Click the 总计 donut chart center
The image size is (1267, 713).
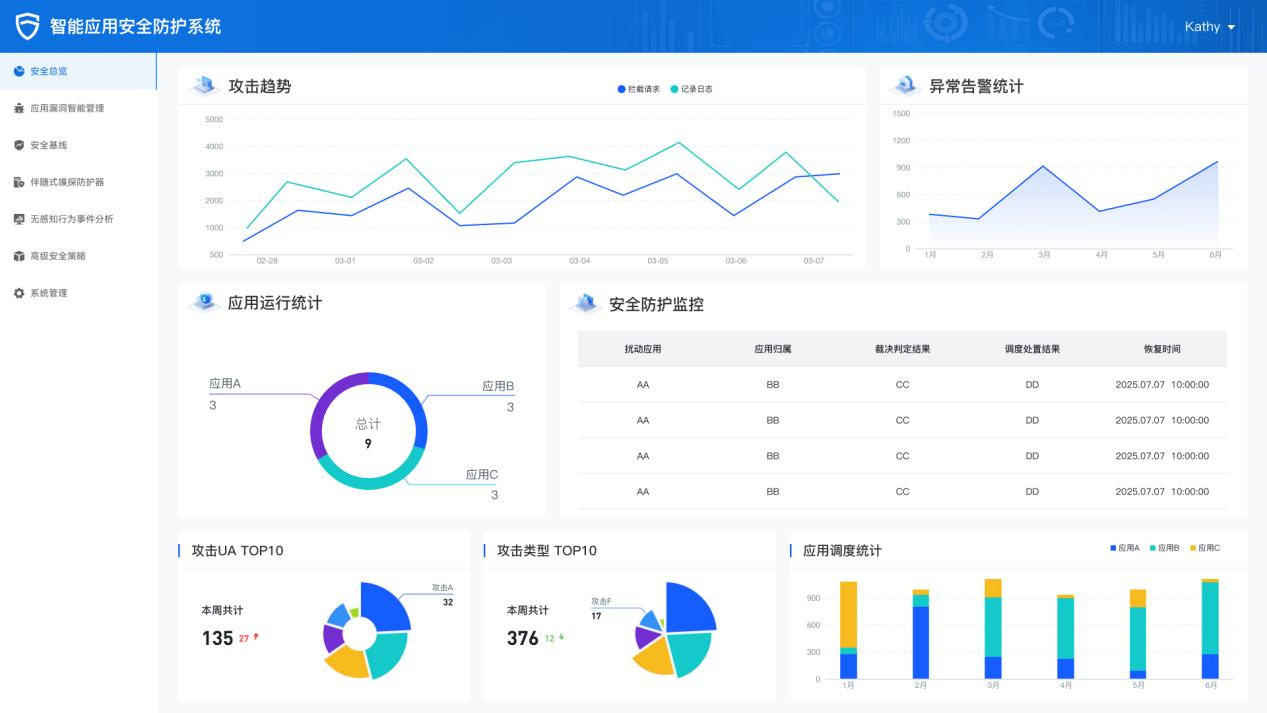tap(368, 432)
